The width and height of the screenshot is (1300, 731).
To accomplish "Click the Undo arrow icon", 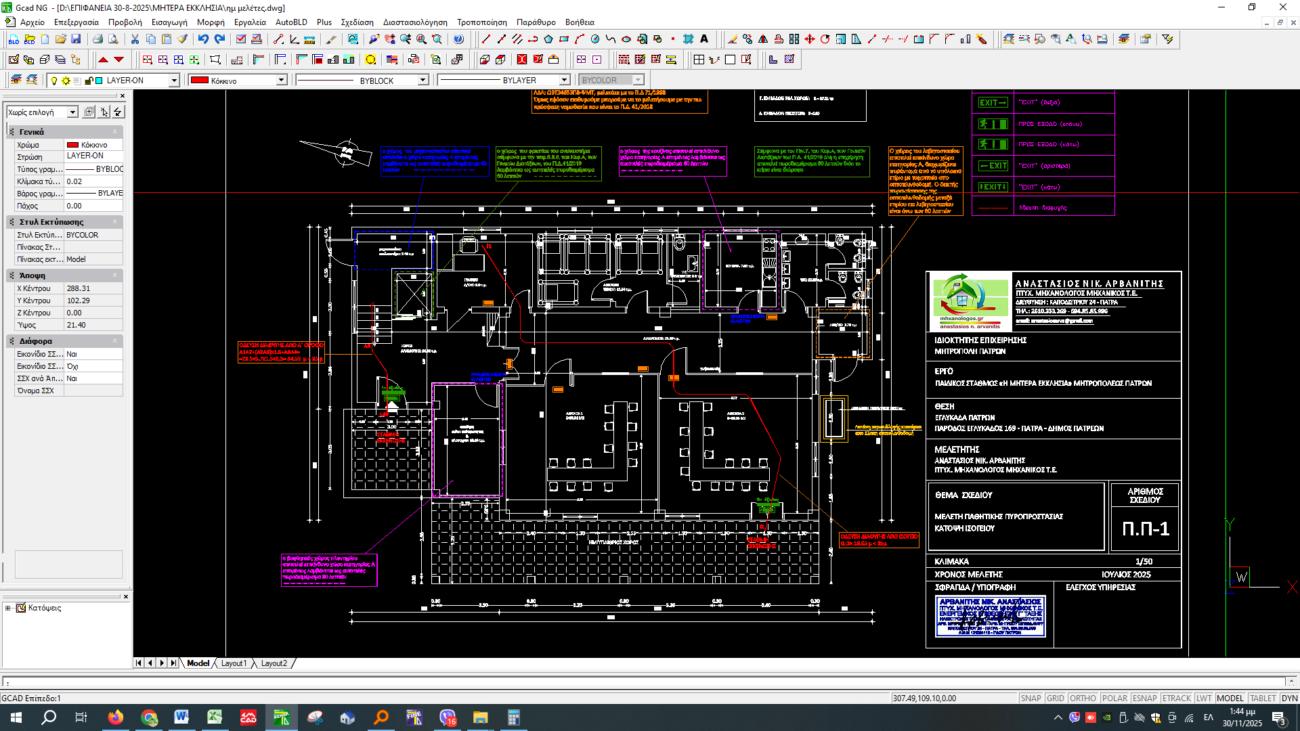I will click(x=203, y=40).
